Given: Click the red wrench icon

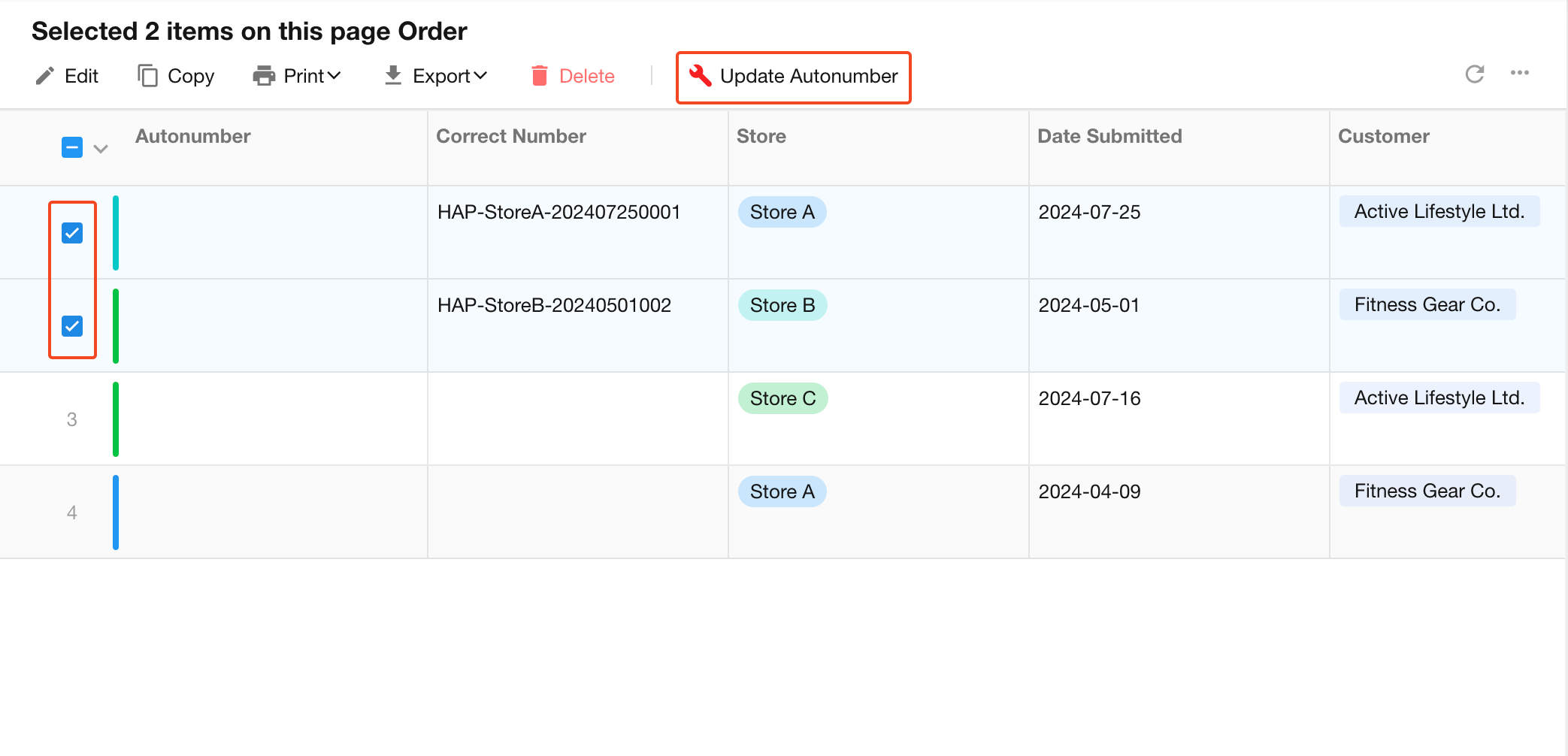Looking at the screenshot, I should [x=700, y=76].
